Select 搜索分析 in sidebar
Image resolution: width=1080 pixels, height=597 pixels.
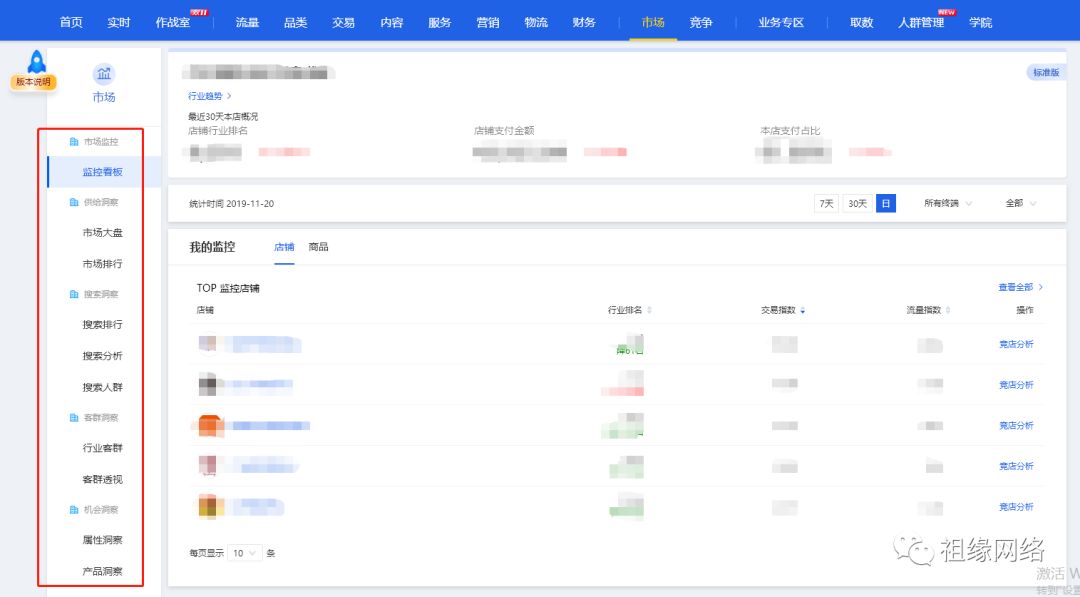click(x=103, y=356)
